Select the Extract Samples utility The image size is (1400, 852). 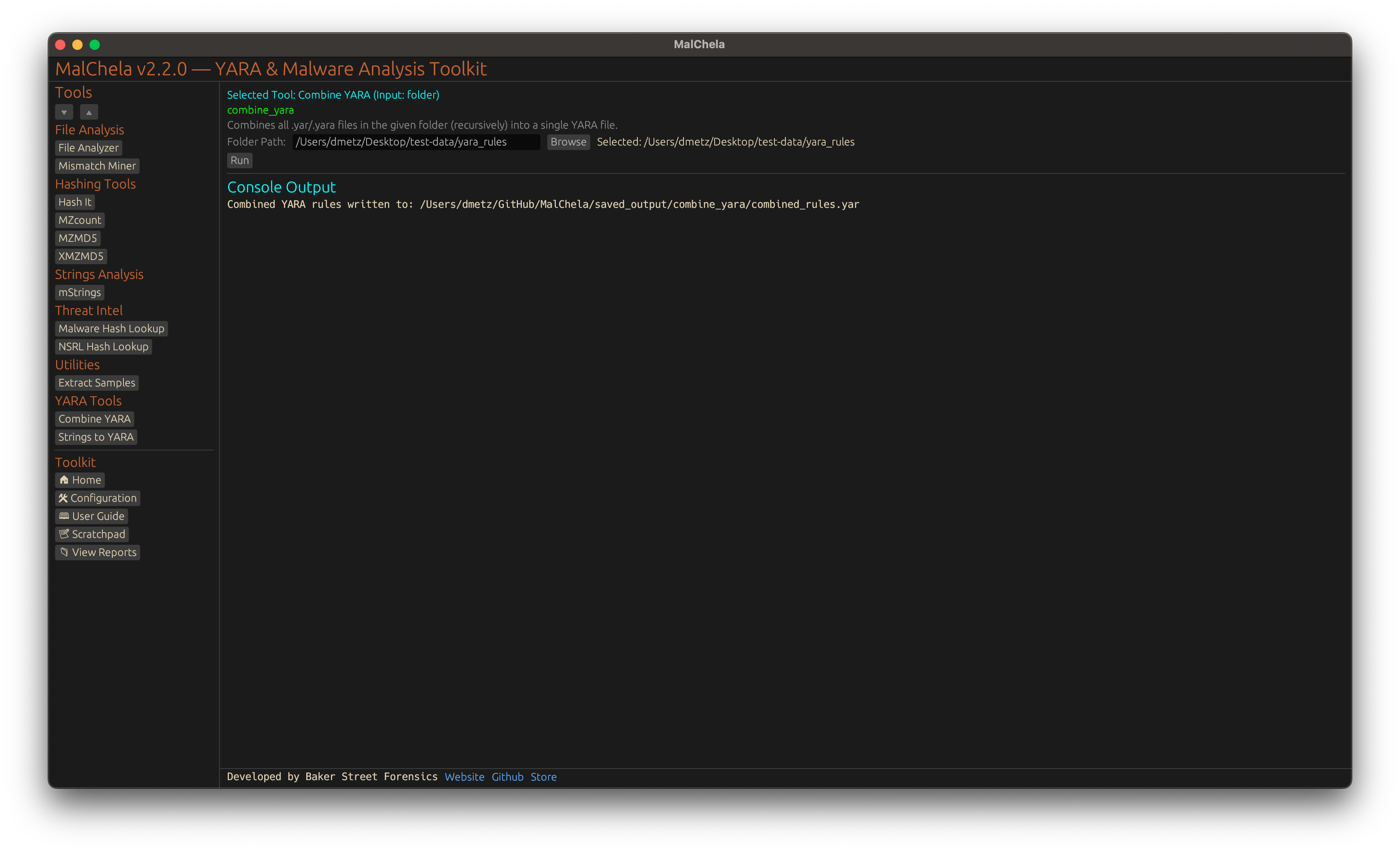click(97, 383)
